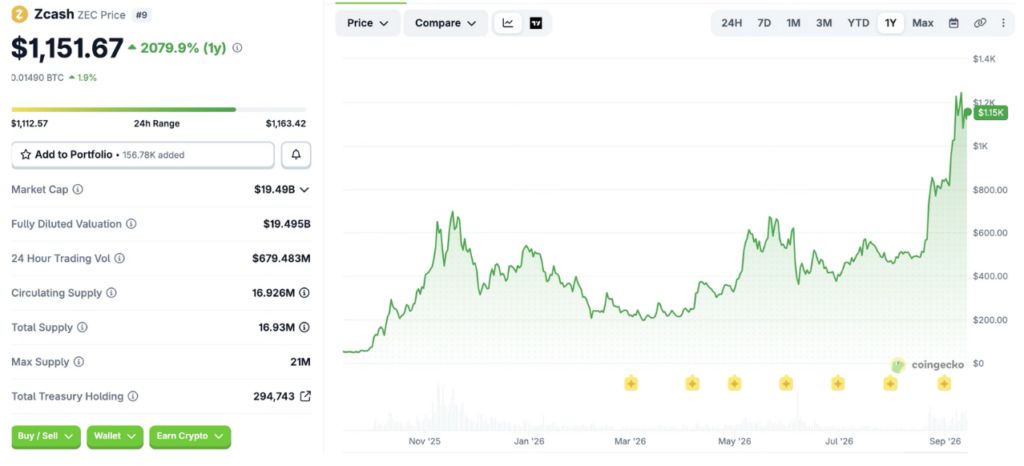1024x466 pixels.
Task: Select the 1M time range tab
Action: tap(793, 23)
